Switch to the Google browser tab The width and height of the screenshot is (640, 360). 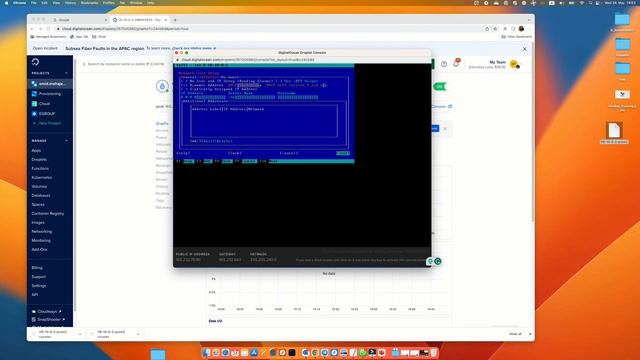(79, 20)
